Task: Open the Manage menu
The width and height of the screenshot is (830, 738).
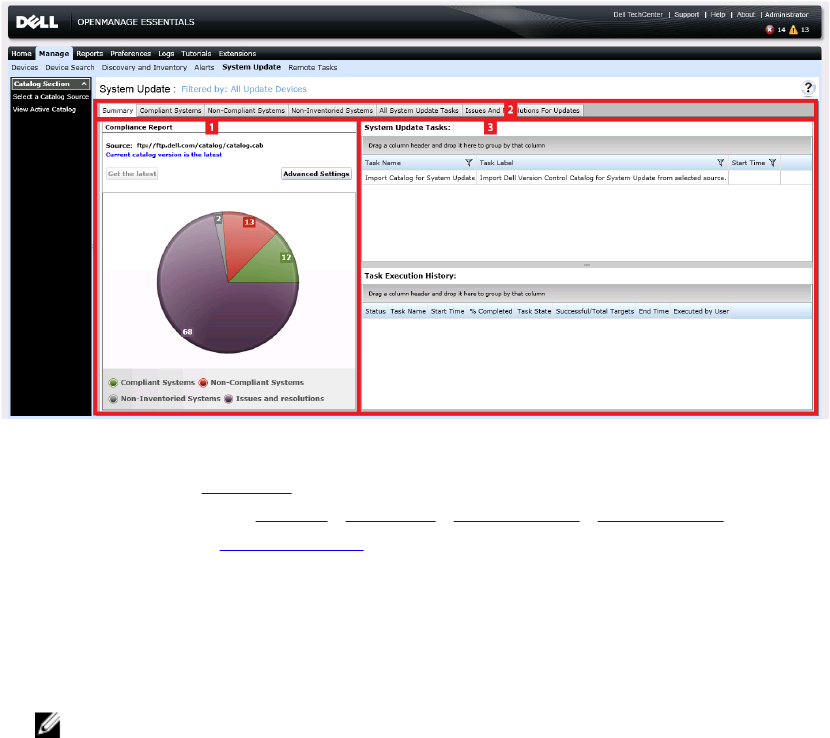Action: coord(53,53)
